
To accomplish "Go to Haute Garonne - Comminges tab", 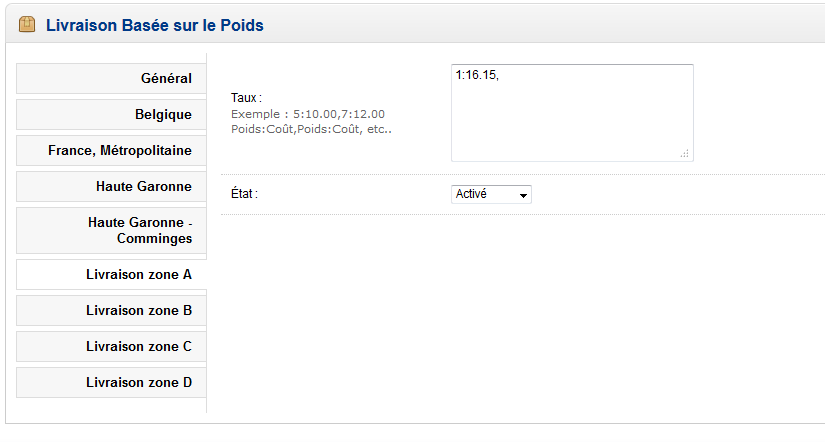I will coord(140,230).
